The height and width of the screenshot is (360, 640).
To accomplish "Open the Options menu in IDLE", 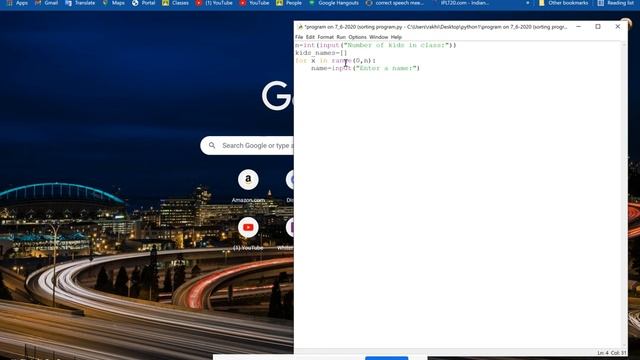I will (357, 37).
